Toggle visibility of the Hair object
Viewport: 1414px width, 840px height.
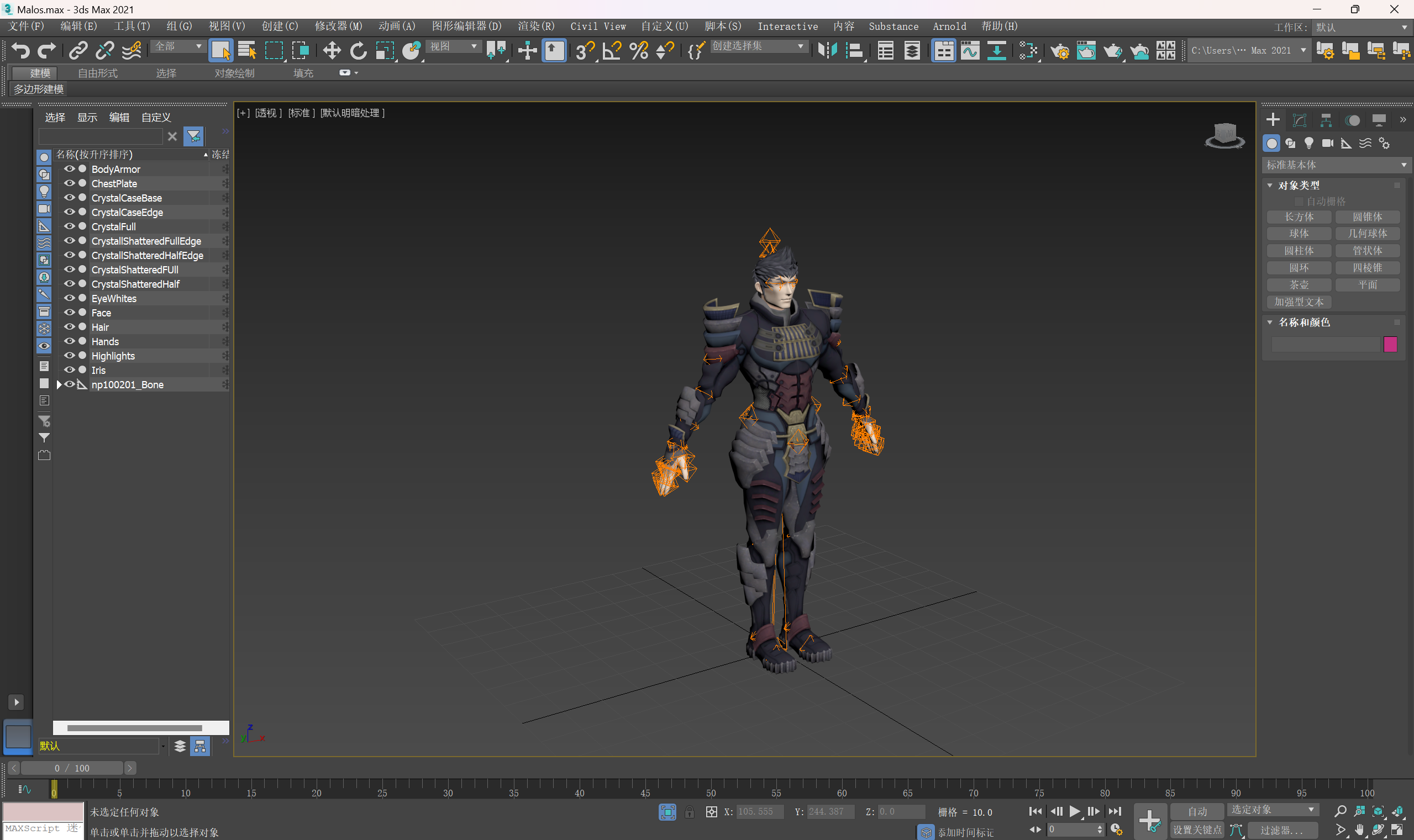click(x=70, y=327)
